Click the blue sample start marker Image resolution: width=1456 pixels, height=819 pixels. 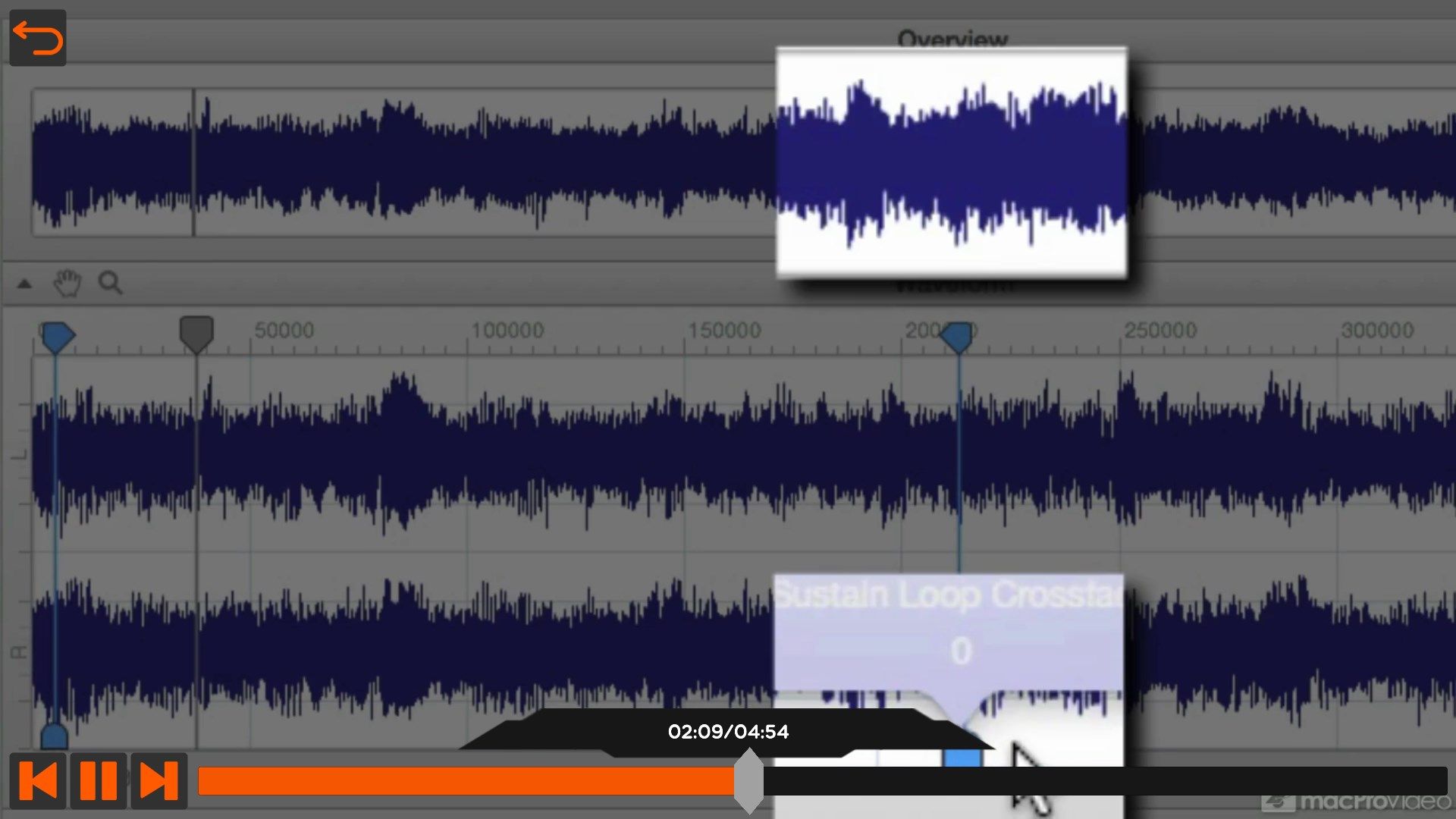[x=57, y=337]
